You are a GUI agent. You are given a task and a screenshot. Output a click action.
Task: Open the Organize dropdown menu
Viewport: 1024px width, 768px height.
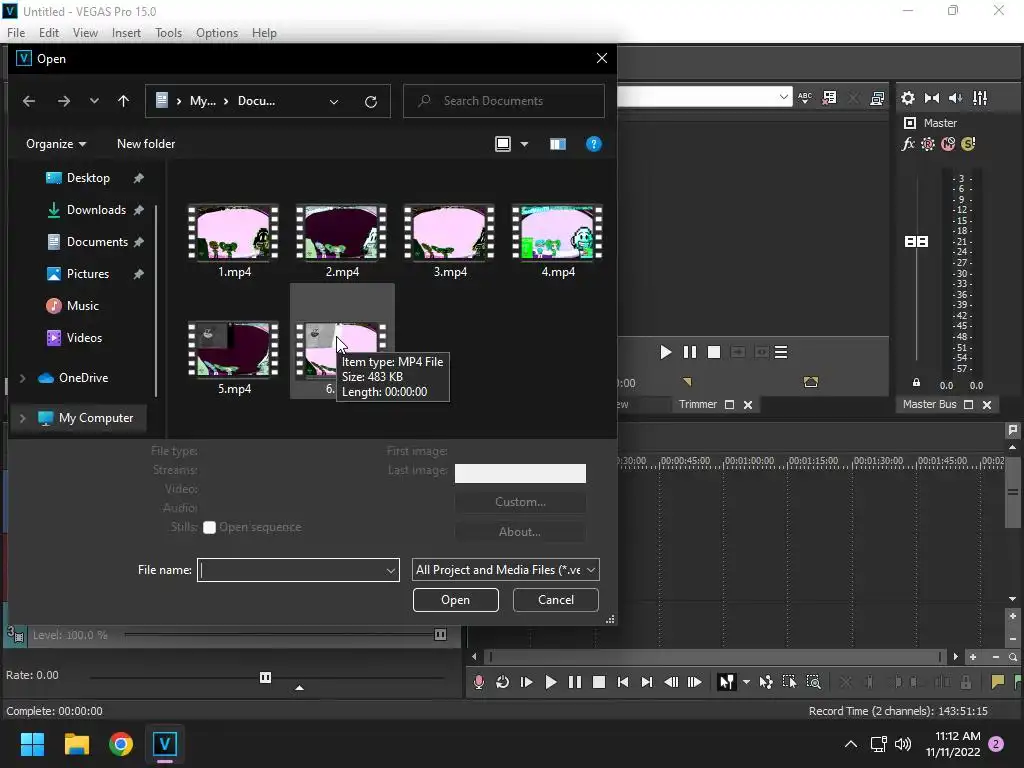(56, 144)
